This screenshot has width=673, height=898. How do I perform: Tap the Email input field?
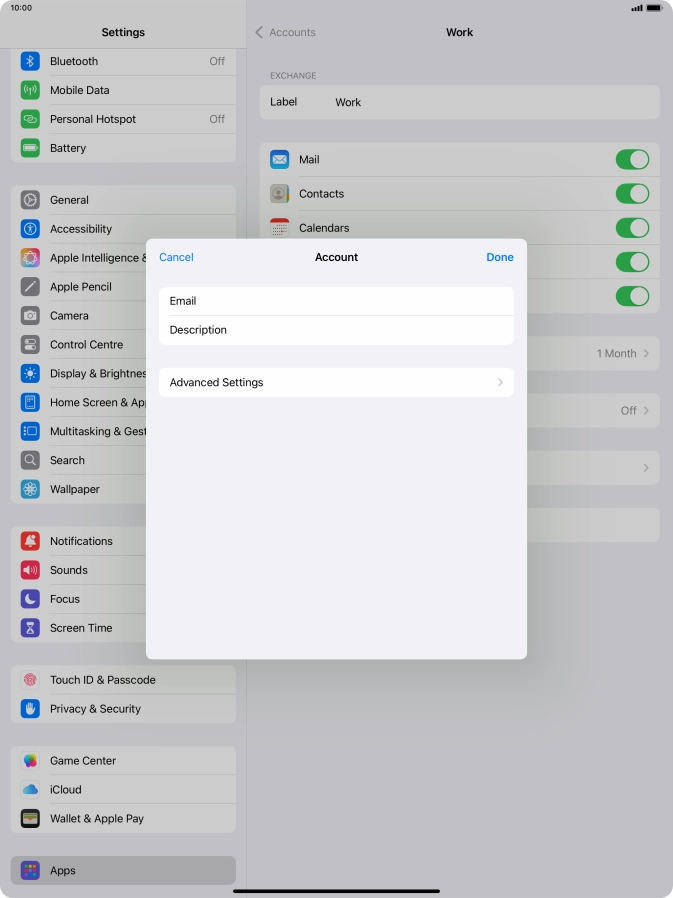click(336, 301)
